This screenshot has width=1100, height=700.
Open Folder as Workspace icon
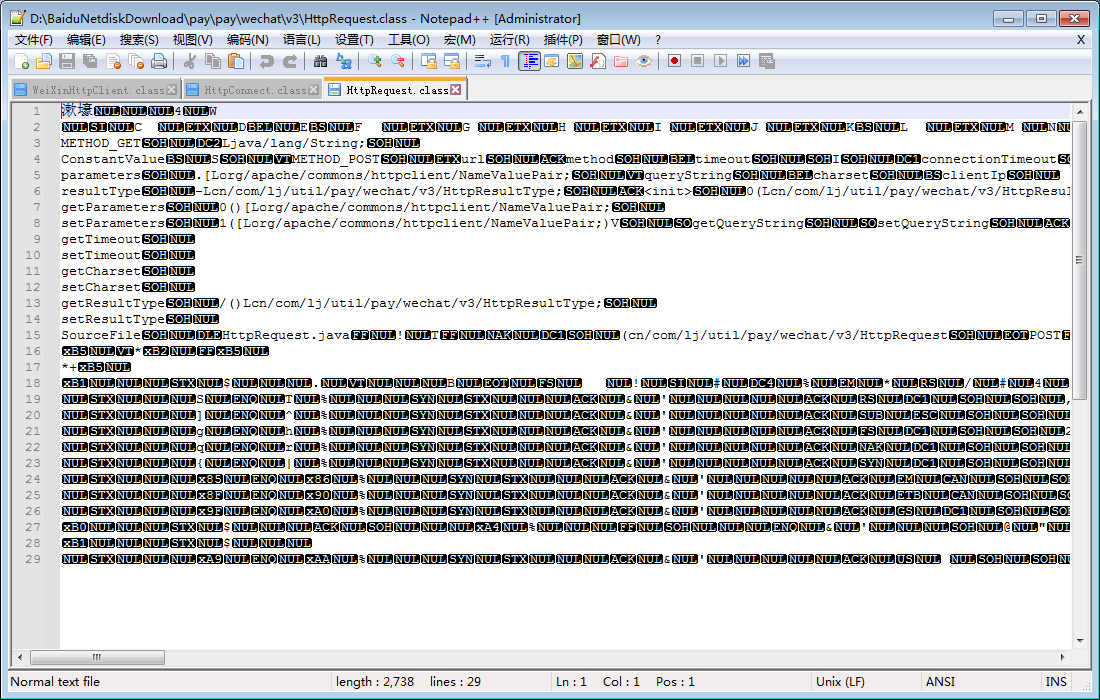[x=621, y=62]
